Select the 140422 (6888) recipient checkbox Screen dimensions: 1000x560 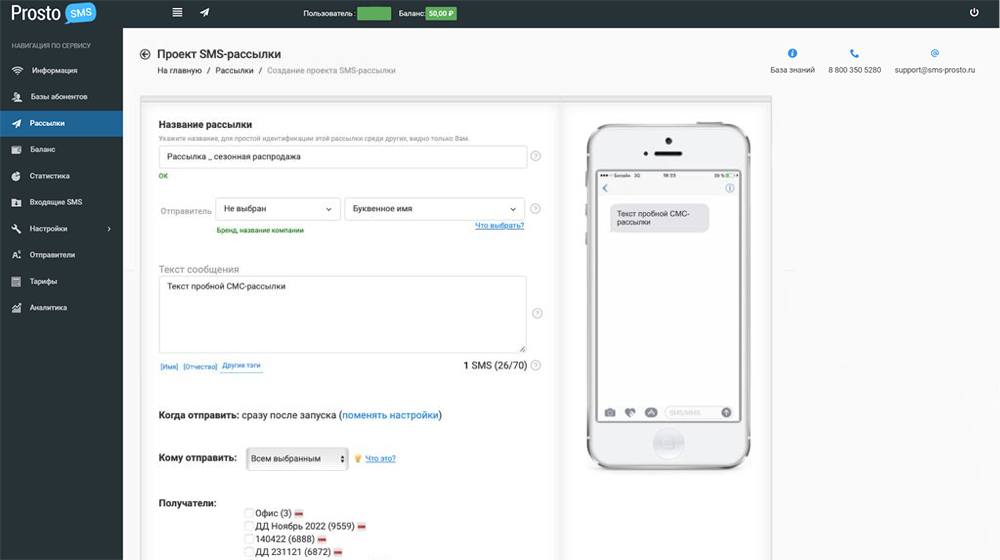pyautogui.click(x=249, y=538)
